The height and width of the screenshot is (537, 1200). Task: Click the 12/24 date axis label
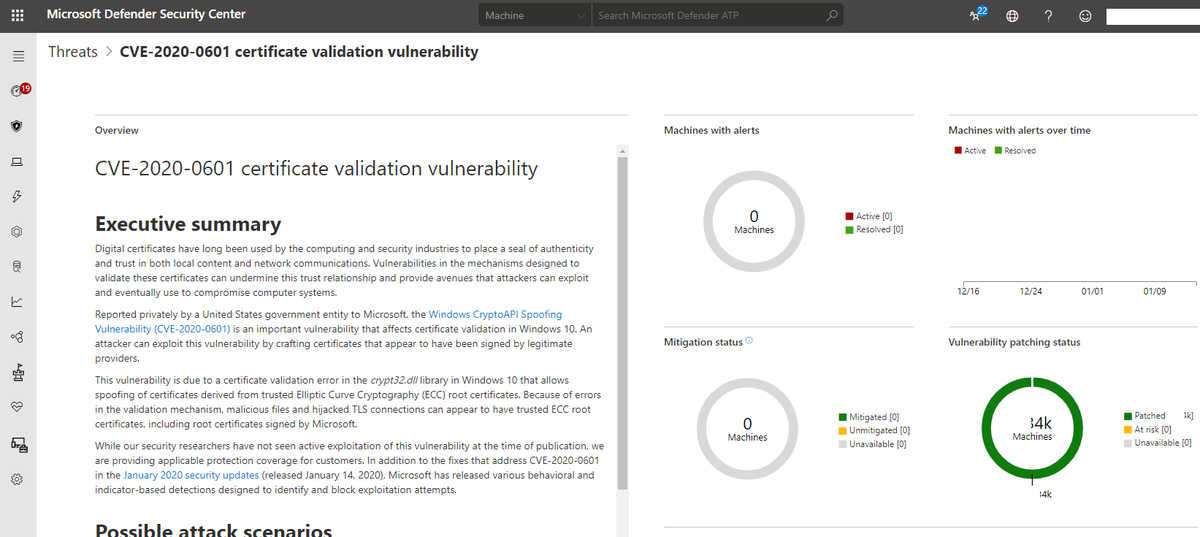[1031, 291]
